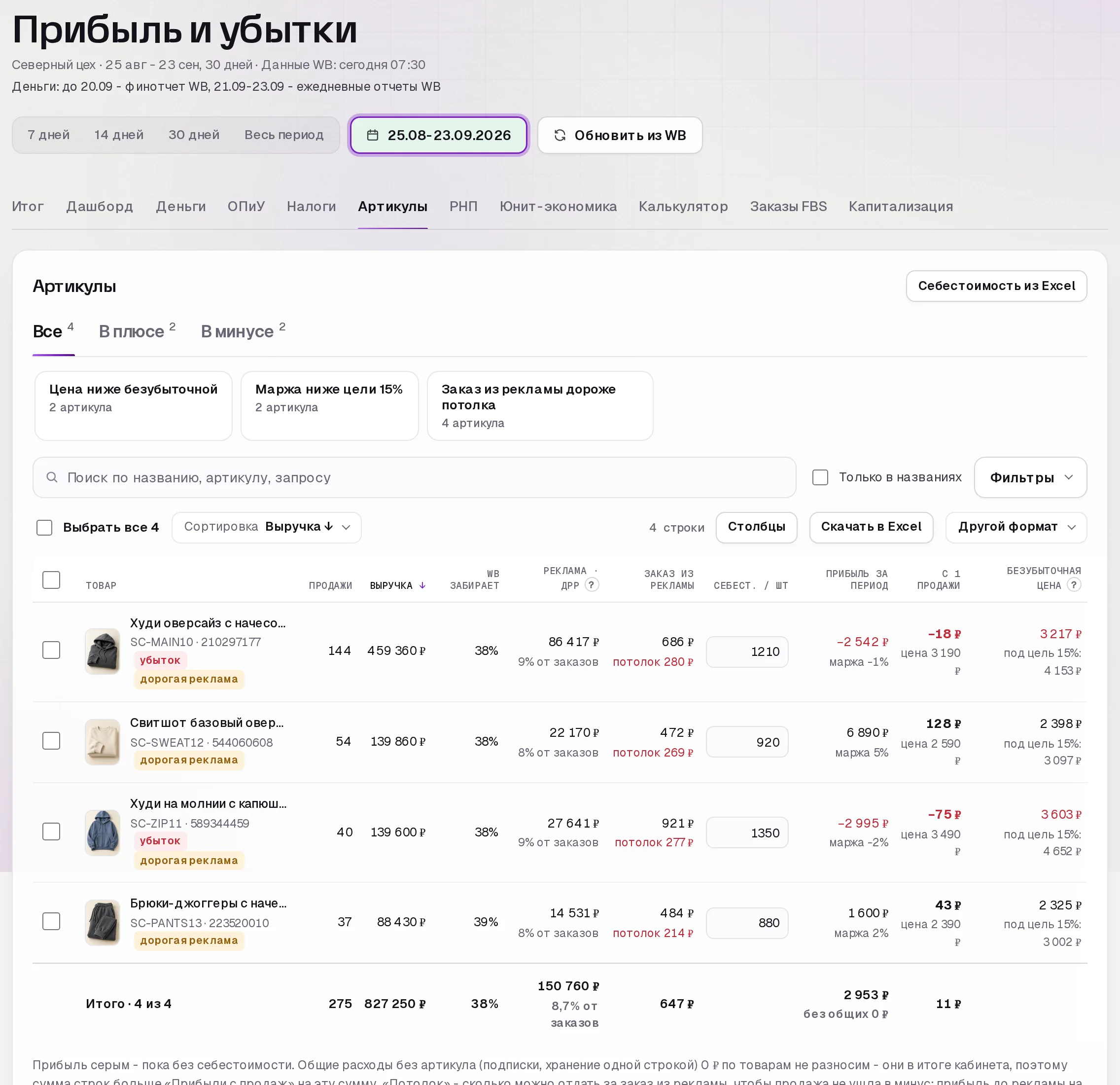Switch to the Дашборд tab
The height and width of the screenshot is (1085, 1120).
(100, 206)
